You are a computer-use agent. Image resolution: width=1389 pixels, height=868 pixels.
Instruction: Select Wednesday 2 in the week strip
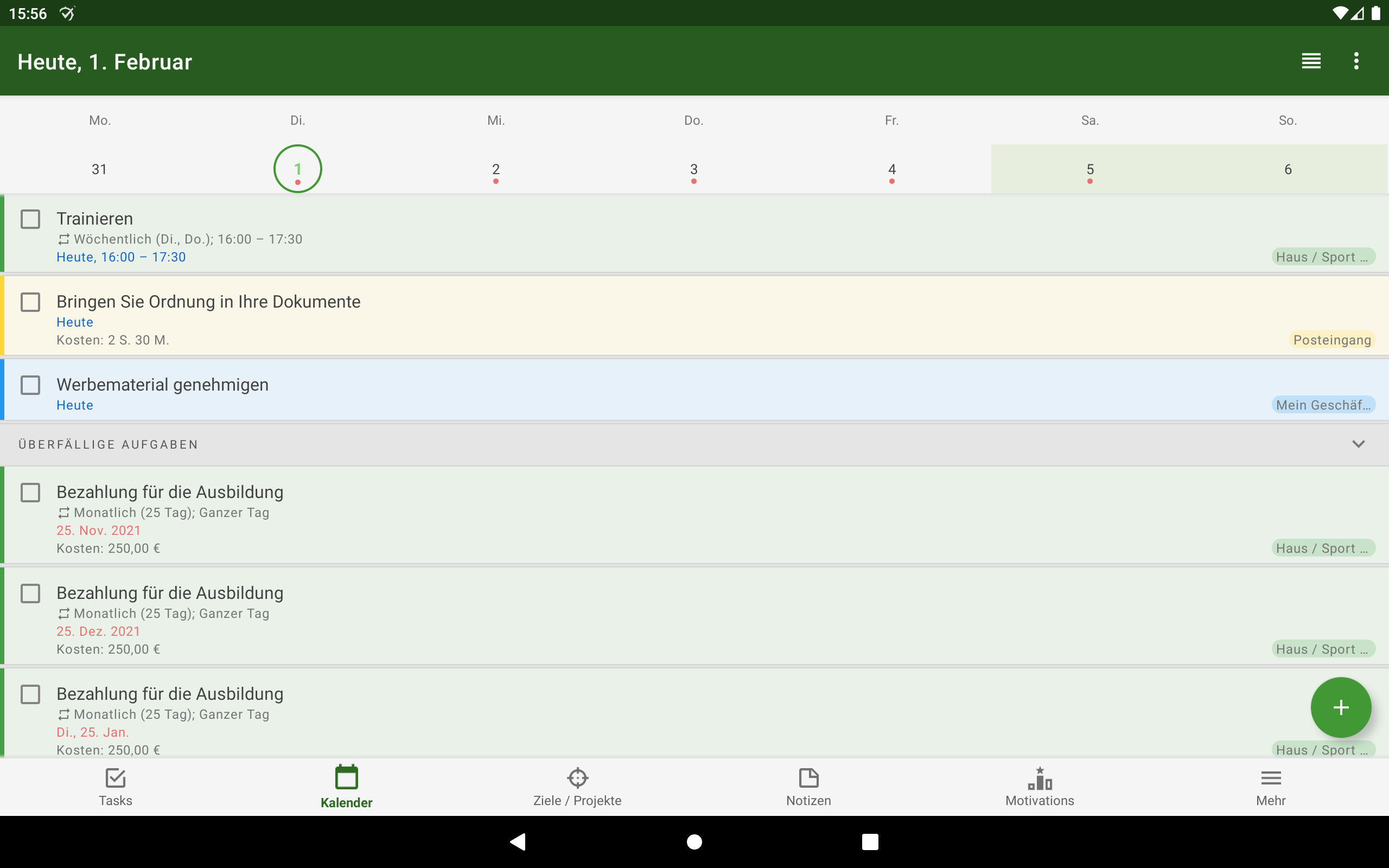coord(496,169)
